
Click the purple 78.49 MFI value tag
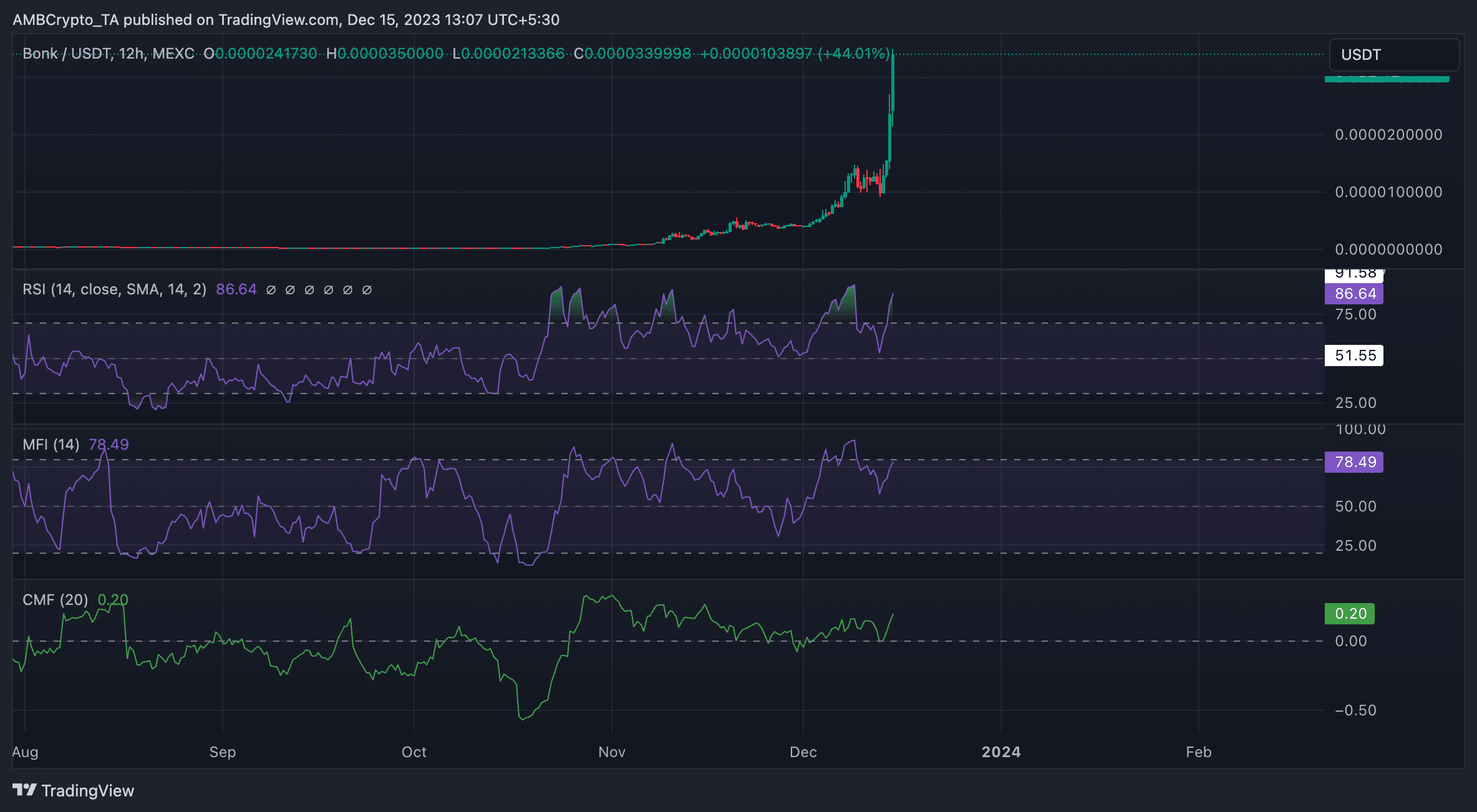1354,462
